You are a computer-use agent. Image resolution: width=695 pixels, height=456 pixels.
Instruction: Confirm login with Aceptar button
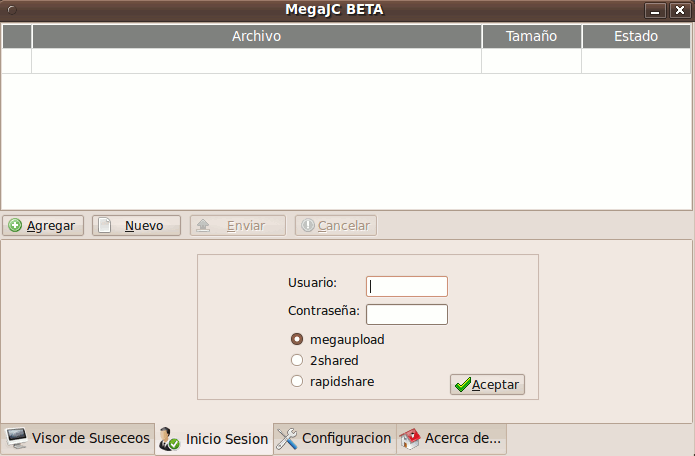[487, 384]
